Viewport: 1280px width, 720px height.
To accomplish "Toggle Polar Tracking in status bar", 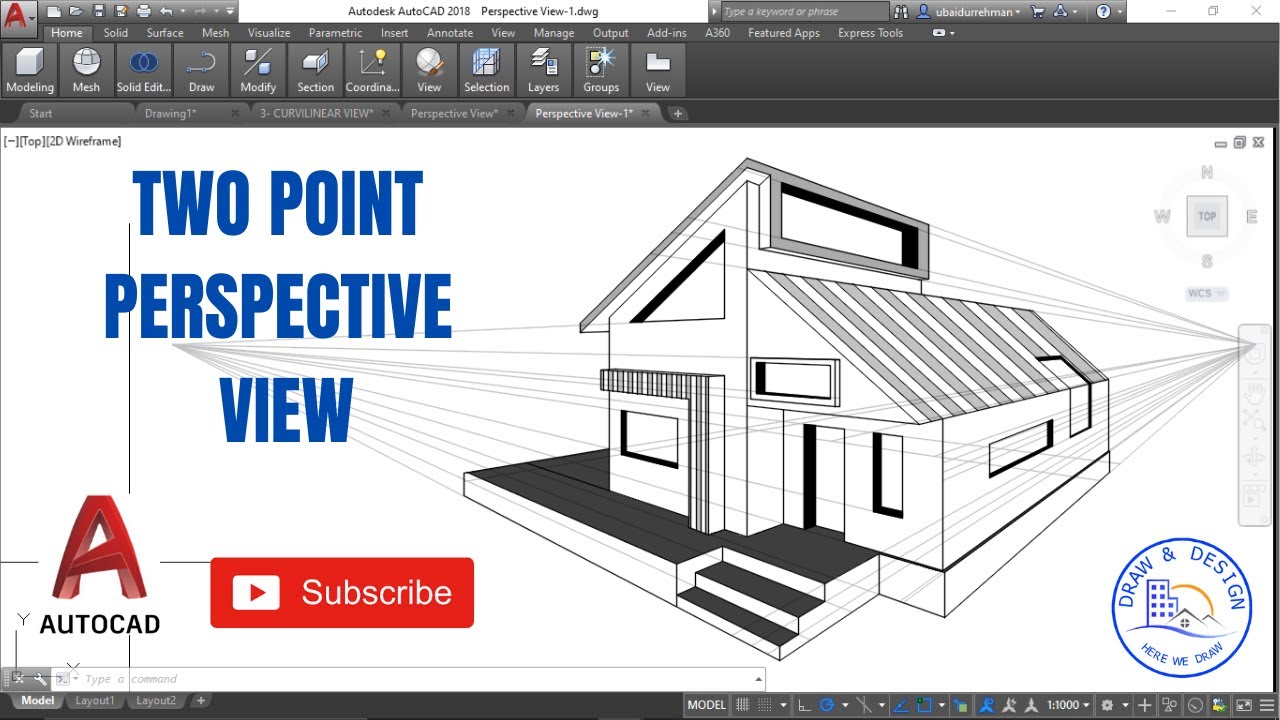I will tap(827, 705).
